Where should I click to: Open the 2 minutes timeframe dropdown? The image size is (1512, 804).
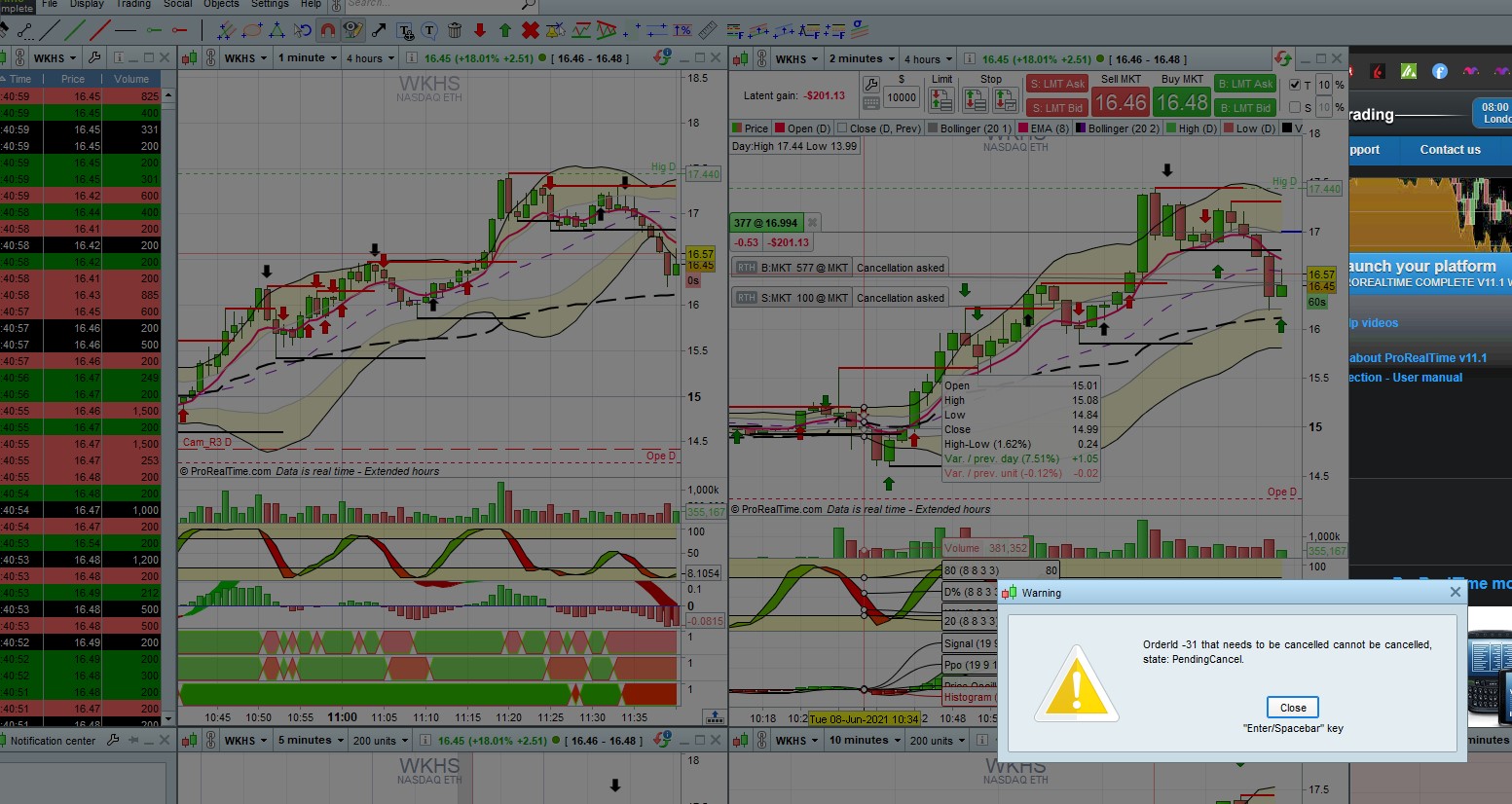pos(861,58)
